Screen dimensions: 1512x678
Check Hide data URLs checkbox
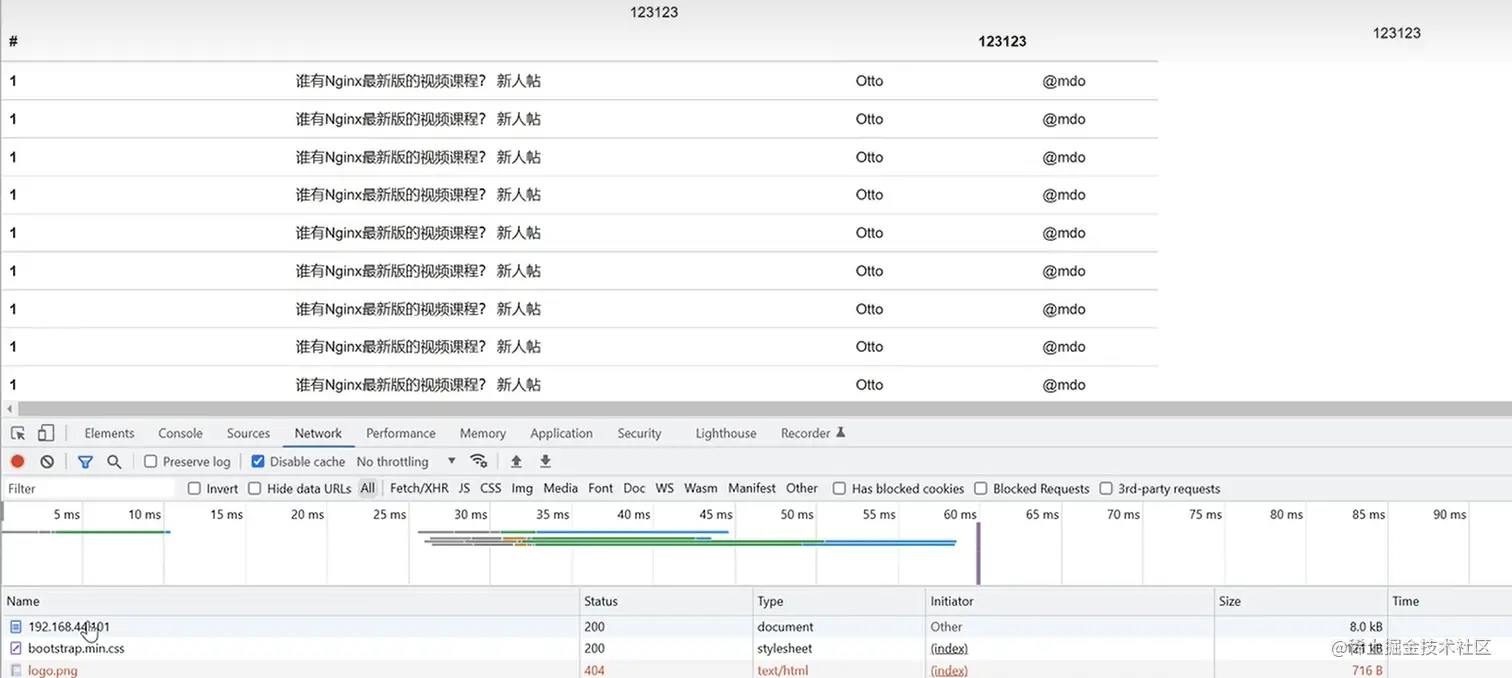coord(255,488)
